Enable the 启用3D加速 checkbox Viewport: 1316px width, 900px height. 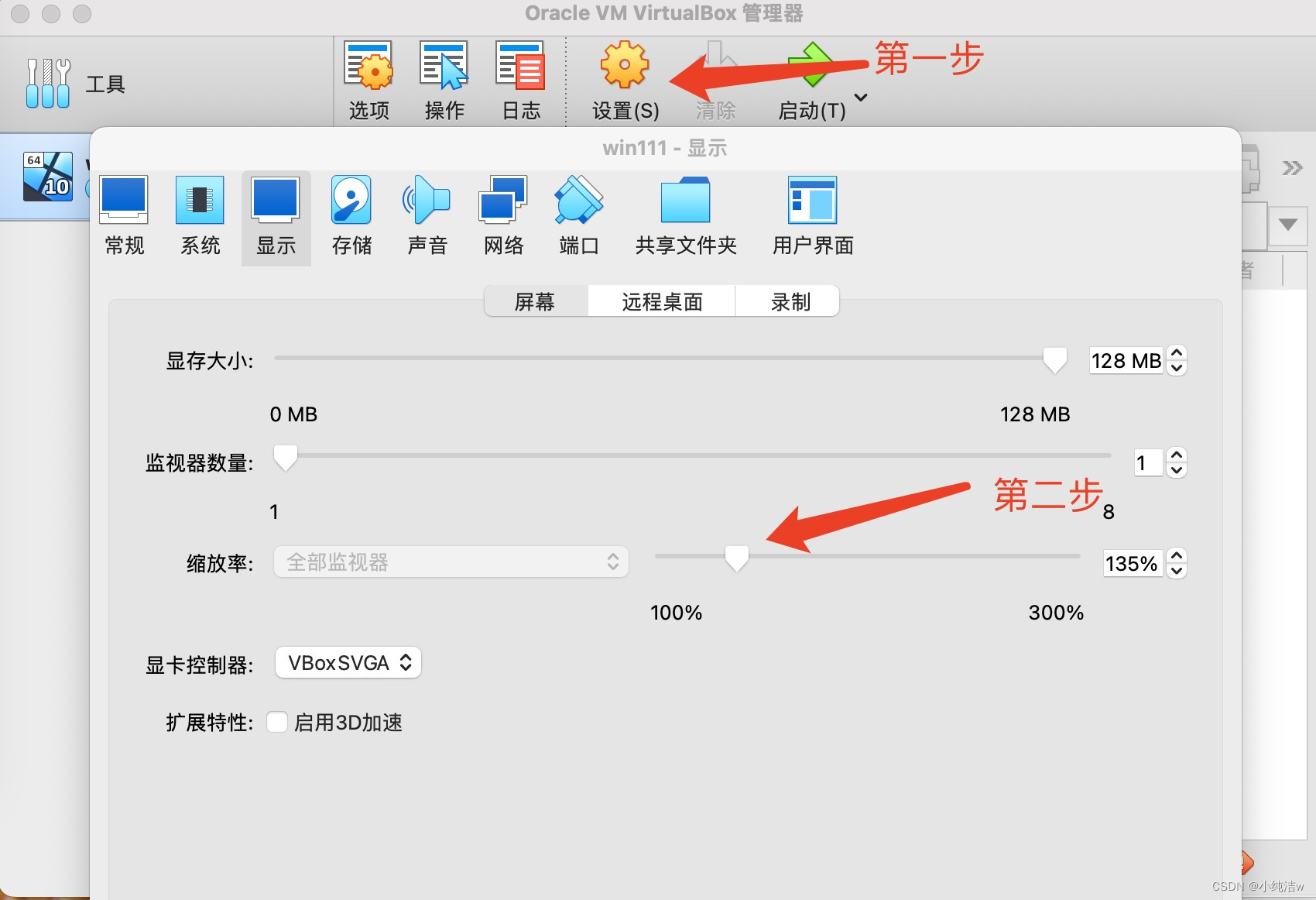point(277,722)
